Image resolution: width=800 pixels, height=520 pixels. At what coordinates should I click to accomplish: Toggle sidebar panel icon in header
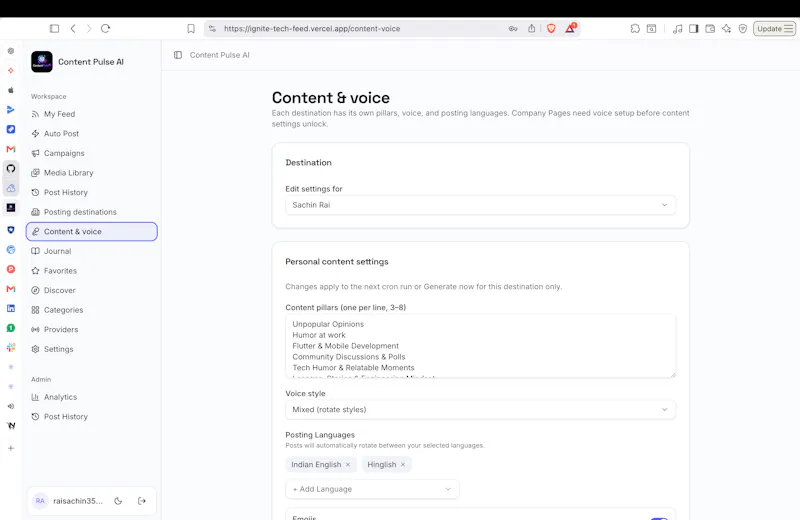coord(178,55)
